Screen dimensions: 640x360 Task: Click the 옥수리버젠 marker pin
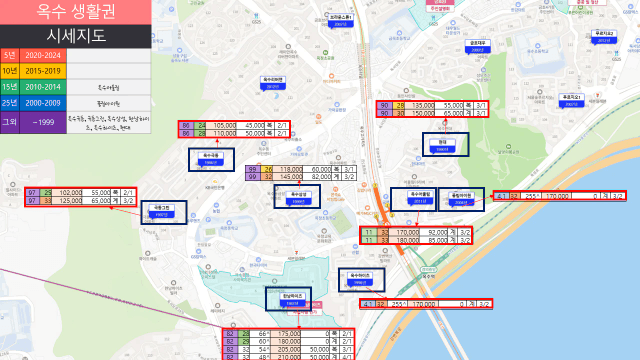(x=273, y=83)
